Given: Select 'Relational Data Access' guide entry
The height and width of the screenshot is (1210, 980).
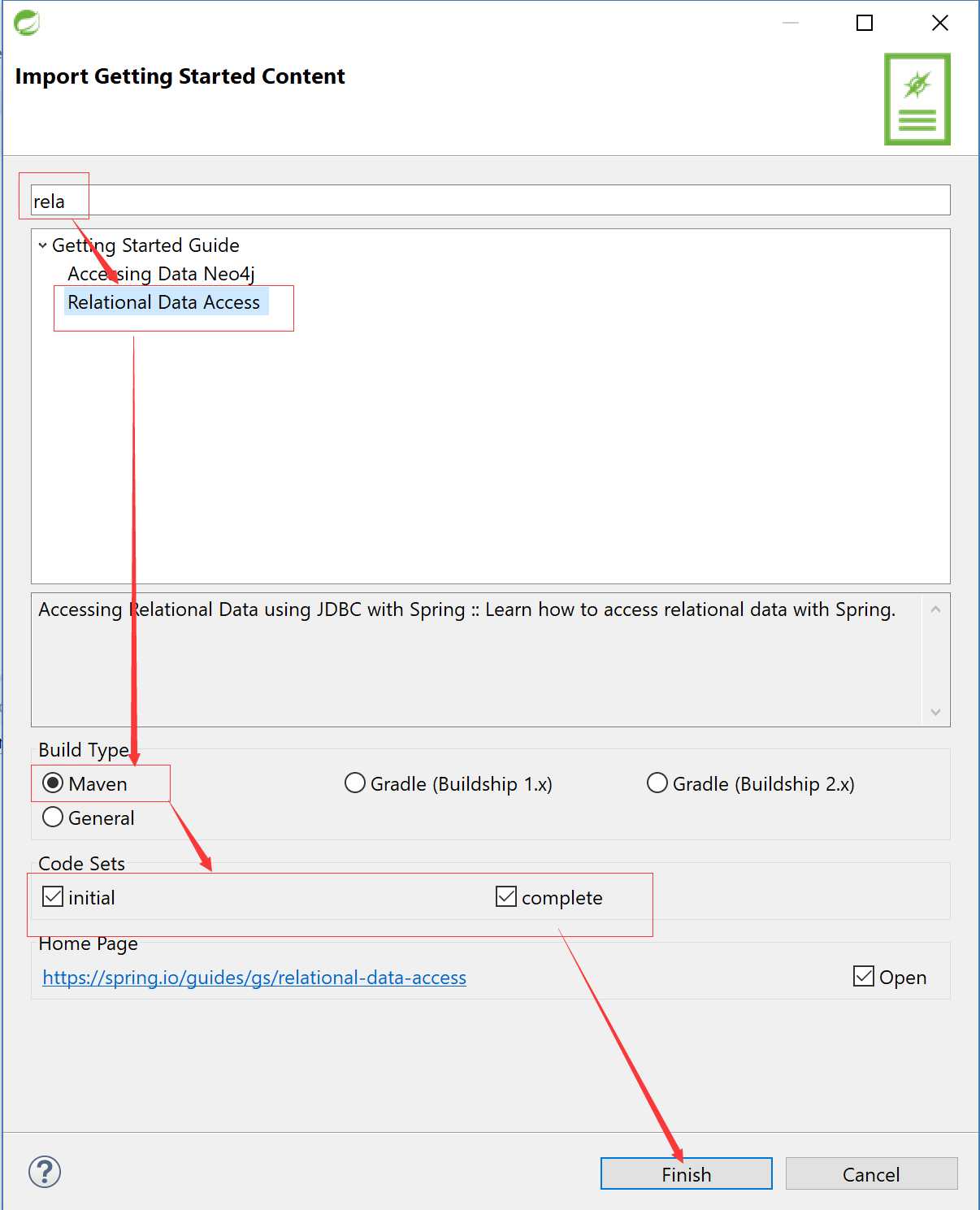Looking at the screenshot, I should click(x=164, y=302).
